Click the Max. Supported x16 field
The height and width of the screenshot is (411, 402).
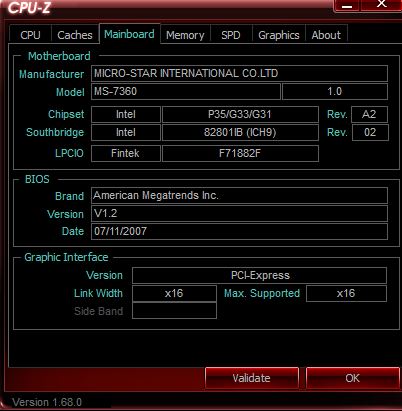point(346,293)
